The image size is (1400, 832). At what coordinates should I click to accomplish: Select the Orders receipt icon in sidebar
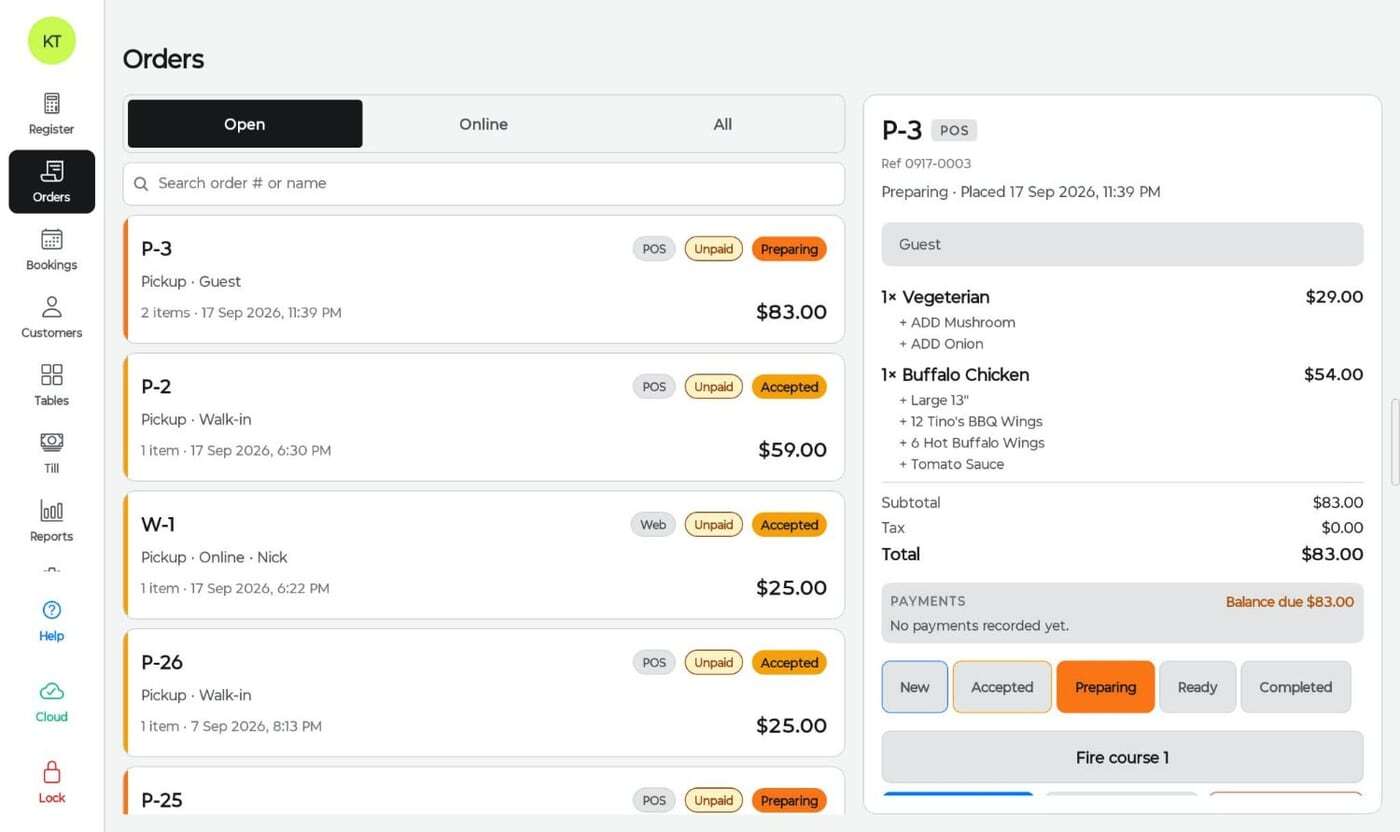point(52,171)
